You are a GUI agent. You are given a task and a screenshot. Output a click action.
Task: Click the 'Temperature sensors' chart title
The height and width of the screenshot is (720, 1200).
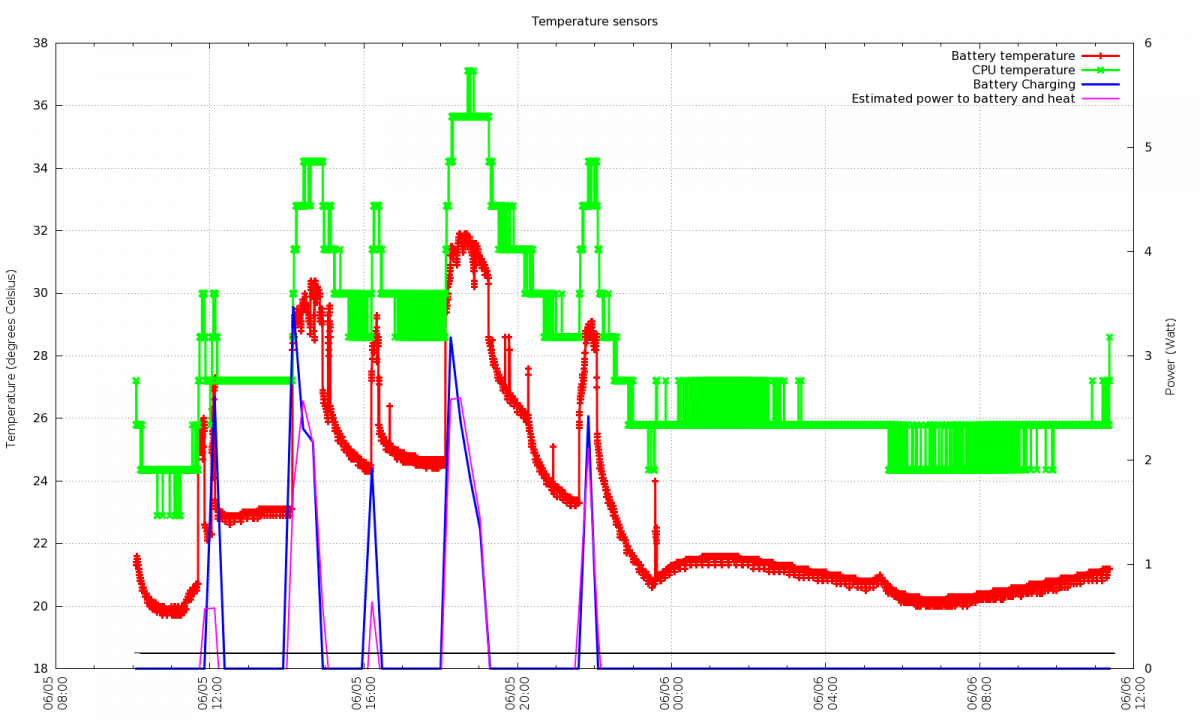(594, 21)
